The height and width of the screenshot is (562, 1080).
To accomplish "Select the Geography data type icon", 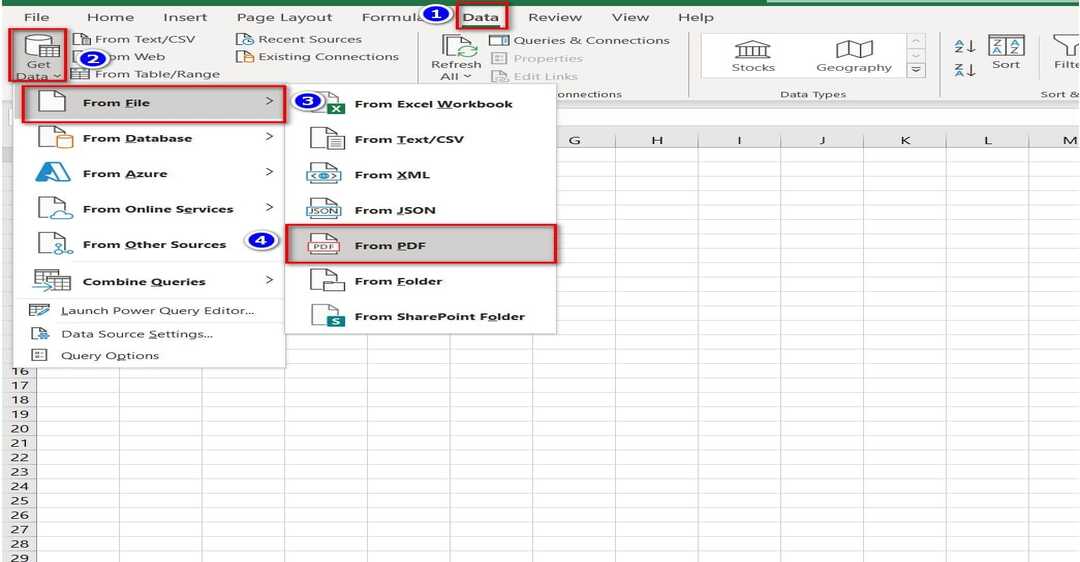I will (853, 49).
